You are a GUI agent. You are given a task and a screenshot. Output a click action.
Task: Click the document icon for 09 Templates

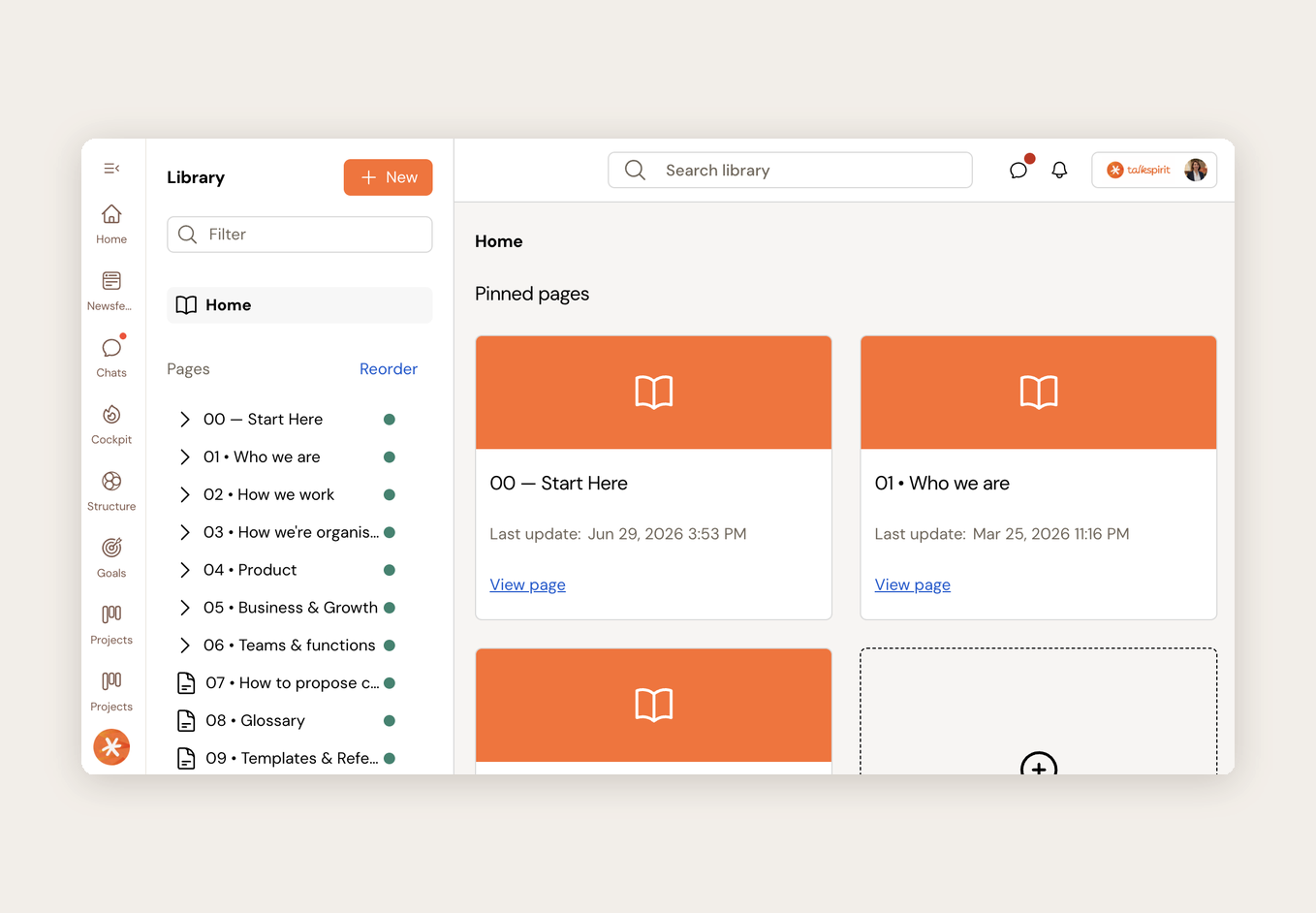tap(186, 759)
